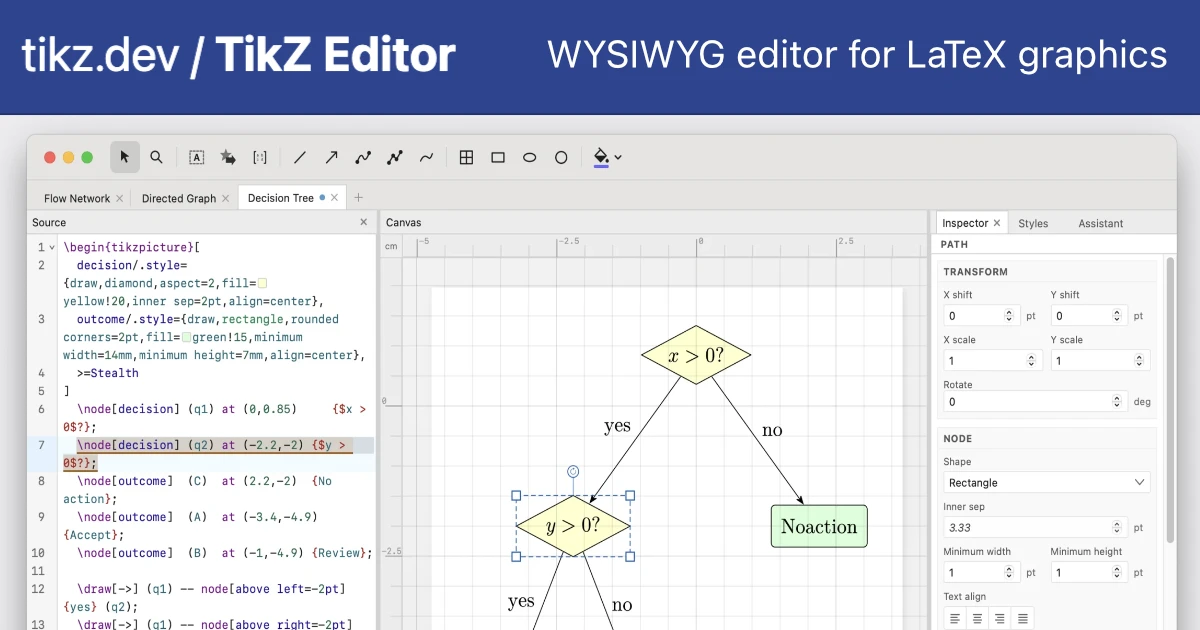Click source line 7 with node q2
The width and height of the screenshot is (1200, 630).
[219, 454]
